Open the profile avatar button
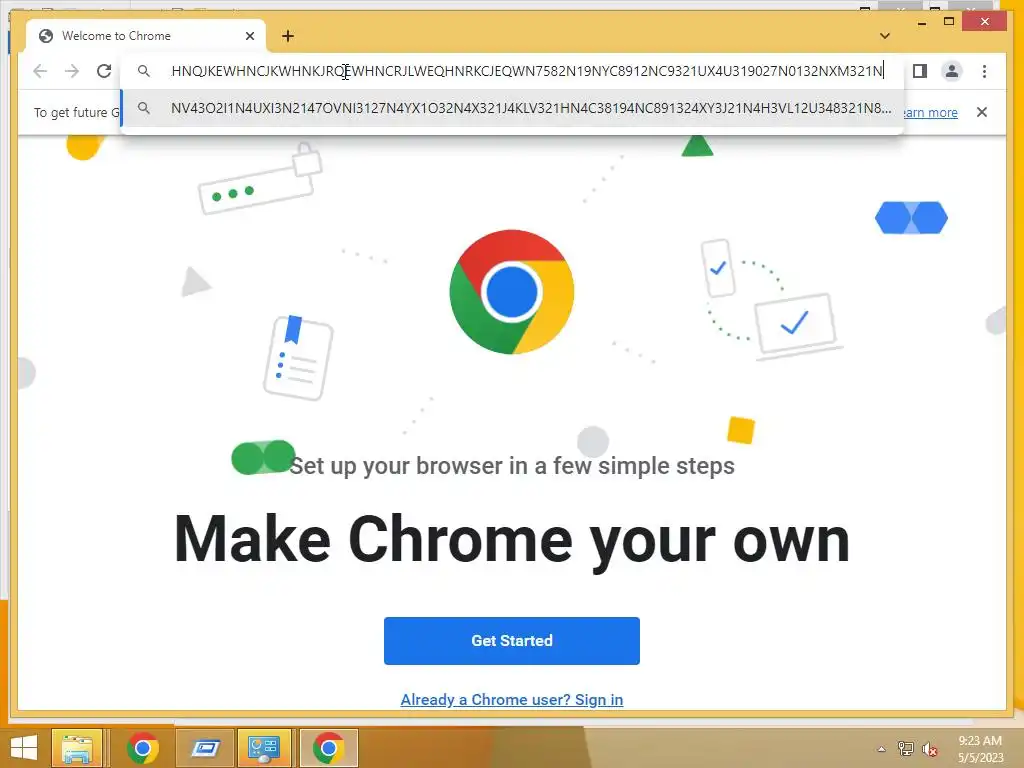The image size is (1024, 768). (x=952, y=71)
